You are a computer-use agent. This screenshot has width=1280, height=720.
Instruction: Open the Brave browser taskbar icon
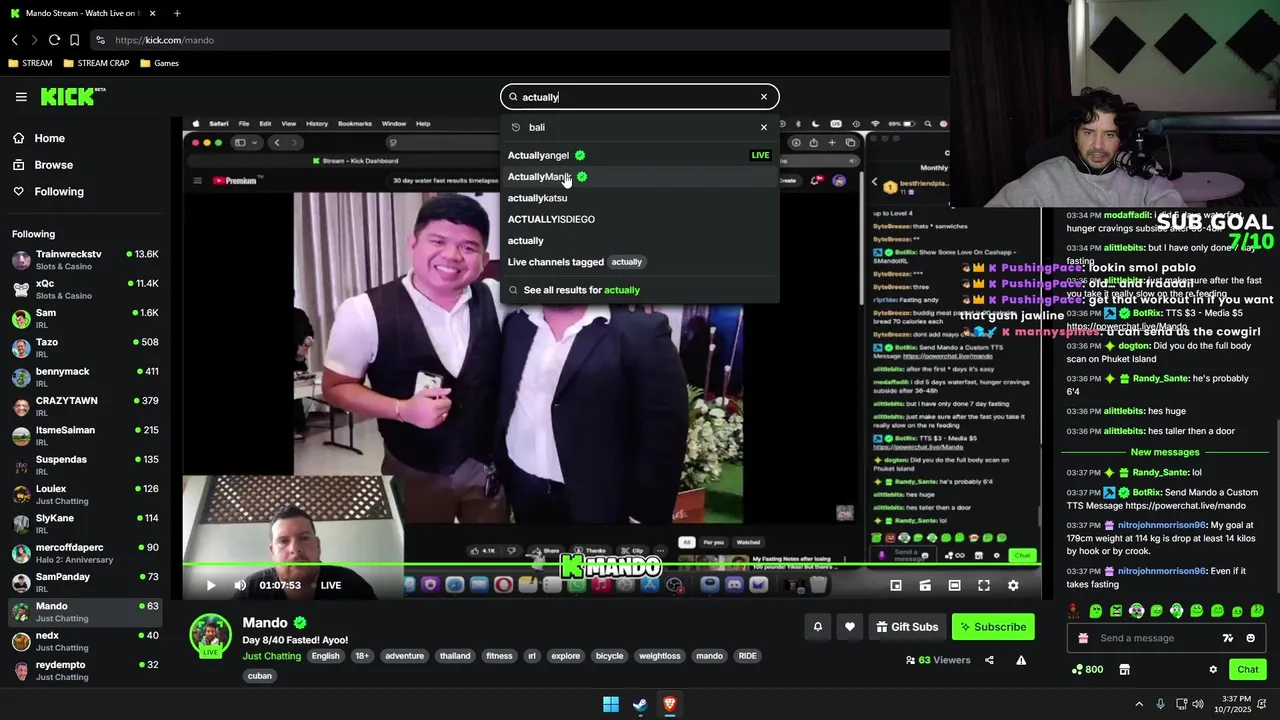pyautogui.click(x=669, y=704)
